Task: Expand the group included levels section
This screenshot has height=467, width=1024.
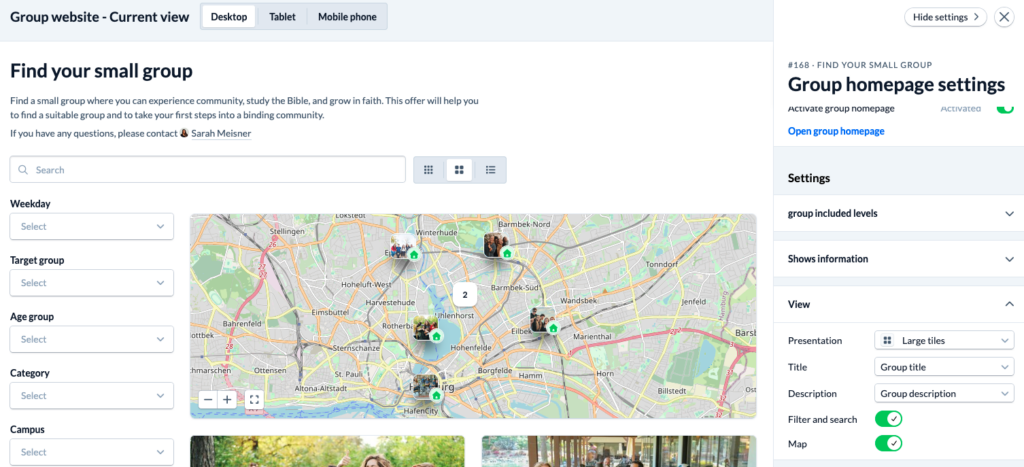Action: pyautogui.click(x=899, y=214)
